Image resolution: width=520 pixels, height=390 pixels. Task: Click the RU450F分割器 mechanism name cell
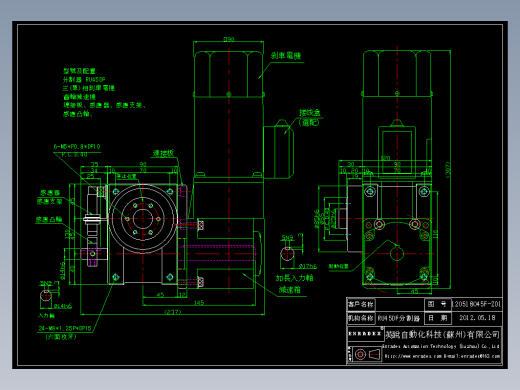point(399,318)
